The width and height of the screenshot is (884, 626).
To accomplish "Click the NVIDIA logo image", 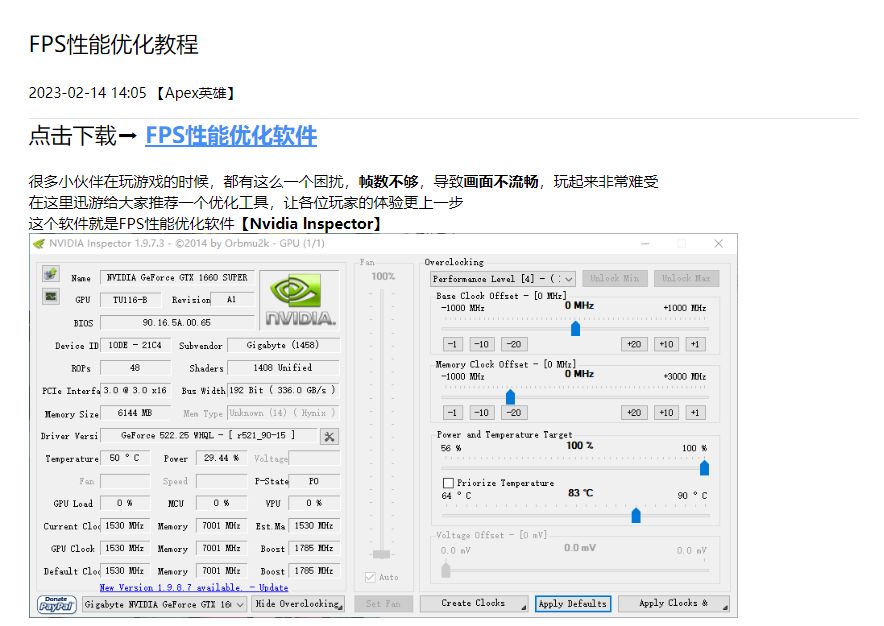I will coord(299,300).
